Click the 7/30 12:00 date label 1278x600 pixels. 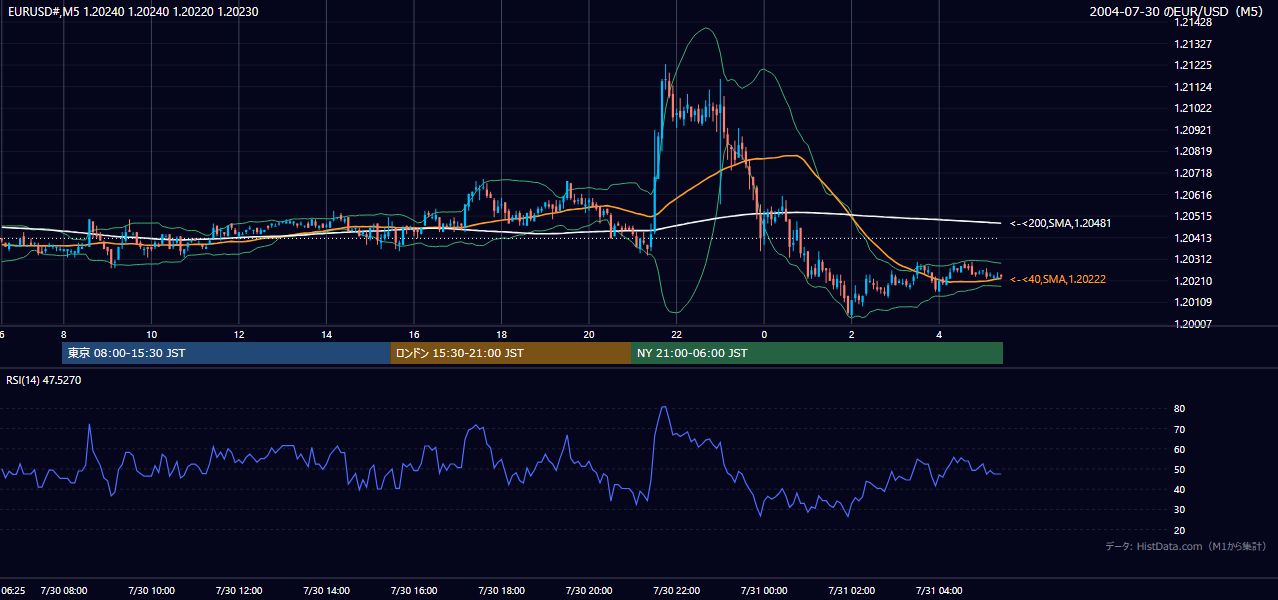[x=239, y=591]
